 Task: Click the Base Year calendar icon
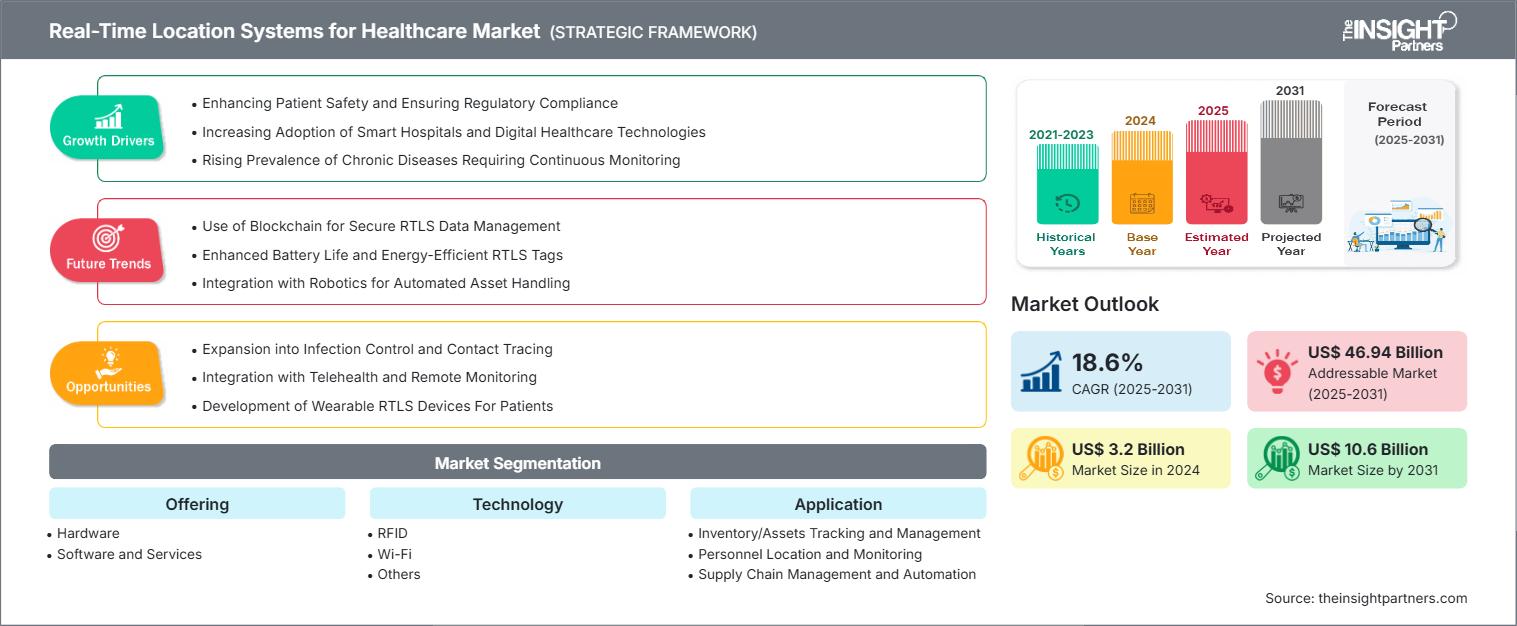(x=1142, y=203)
